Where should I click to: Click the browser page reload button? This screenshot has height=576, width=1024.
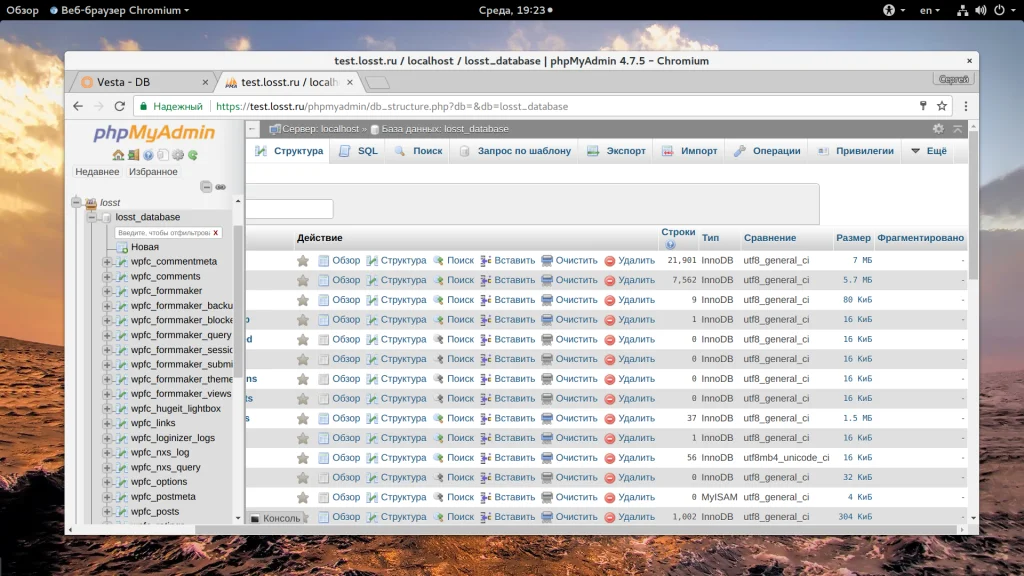point(120,106)
